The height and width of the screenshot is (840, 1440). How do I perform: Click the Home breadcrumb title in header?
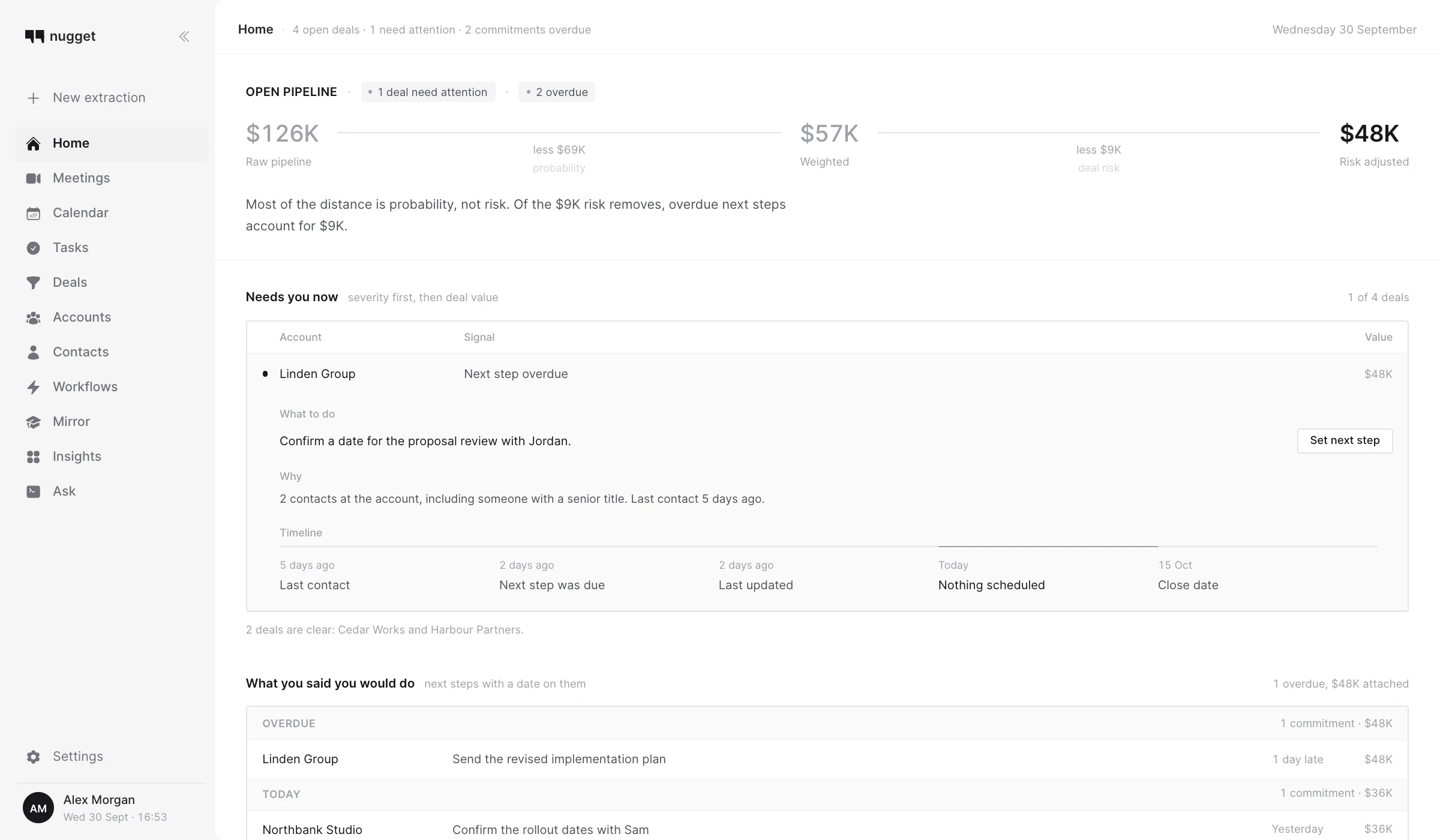tap(256, 29)
